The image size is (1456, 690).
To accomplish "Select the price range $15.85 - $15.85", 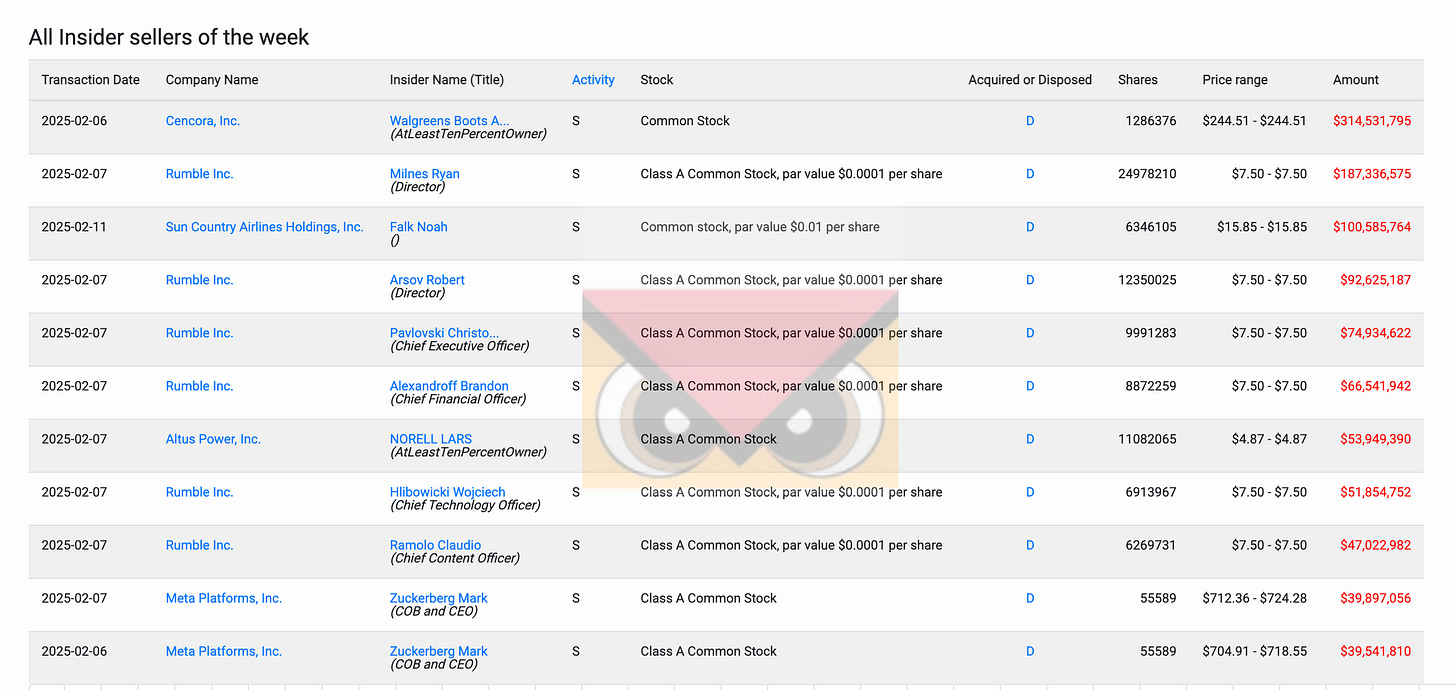I will tap(1262, 227).
